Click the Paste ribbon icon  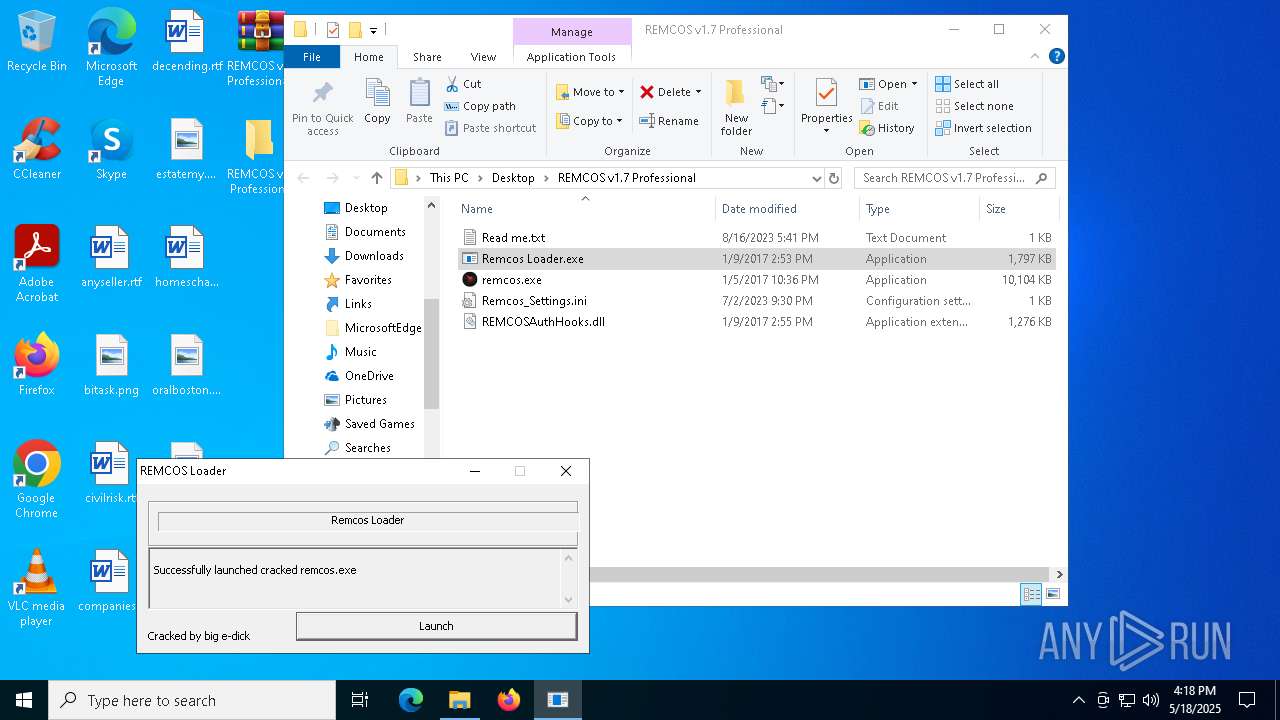tap(419, 101)
